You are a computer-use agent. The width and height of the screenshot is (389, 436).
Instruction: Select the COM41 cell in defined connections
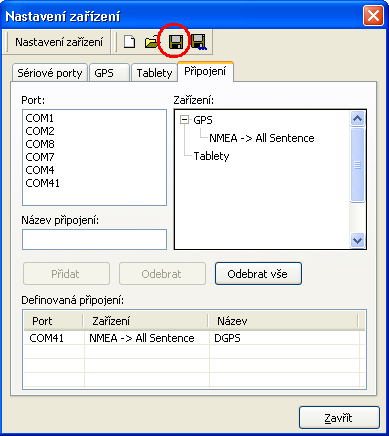tap(46, 338)
